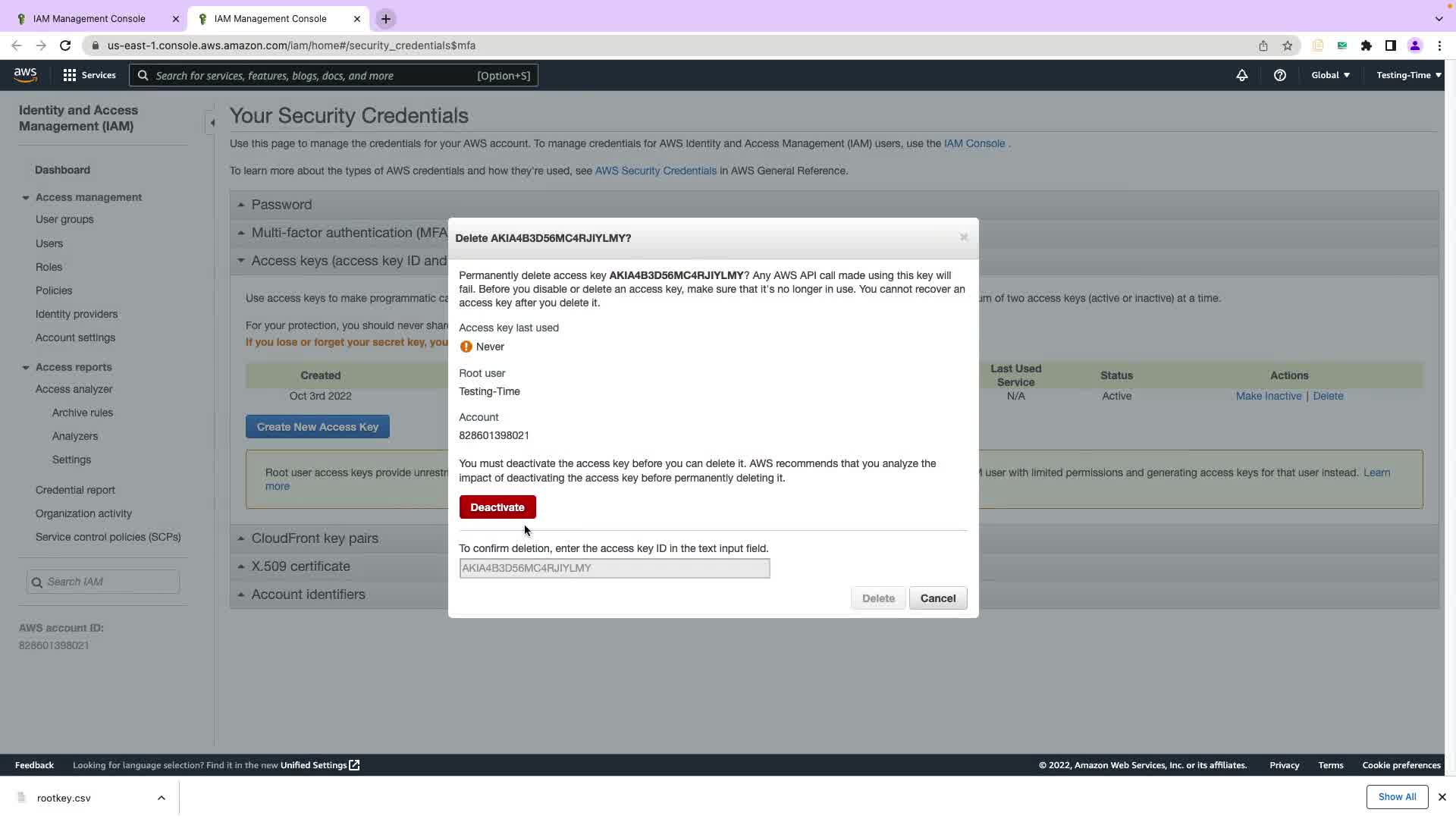Open the Global region dropdown
The width and height of the screenshot is (1456, 819).
coord(1330,75)
